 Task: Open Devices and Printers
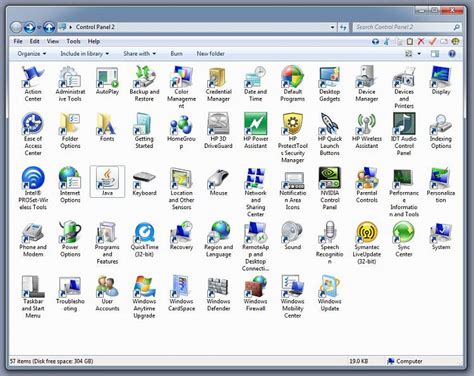pyautogui.click(x=404, y=87)
